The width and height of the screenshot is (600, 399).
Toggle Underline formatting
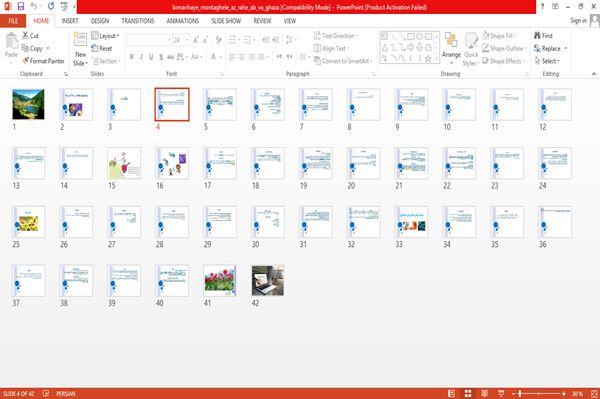pos(151,57)
